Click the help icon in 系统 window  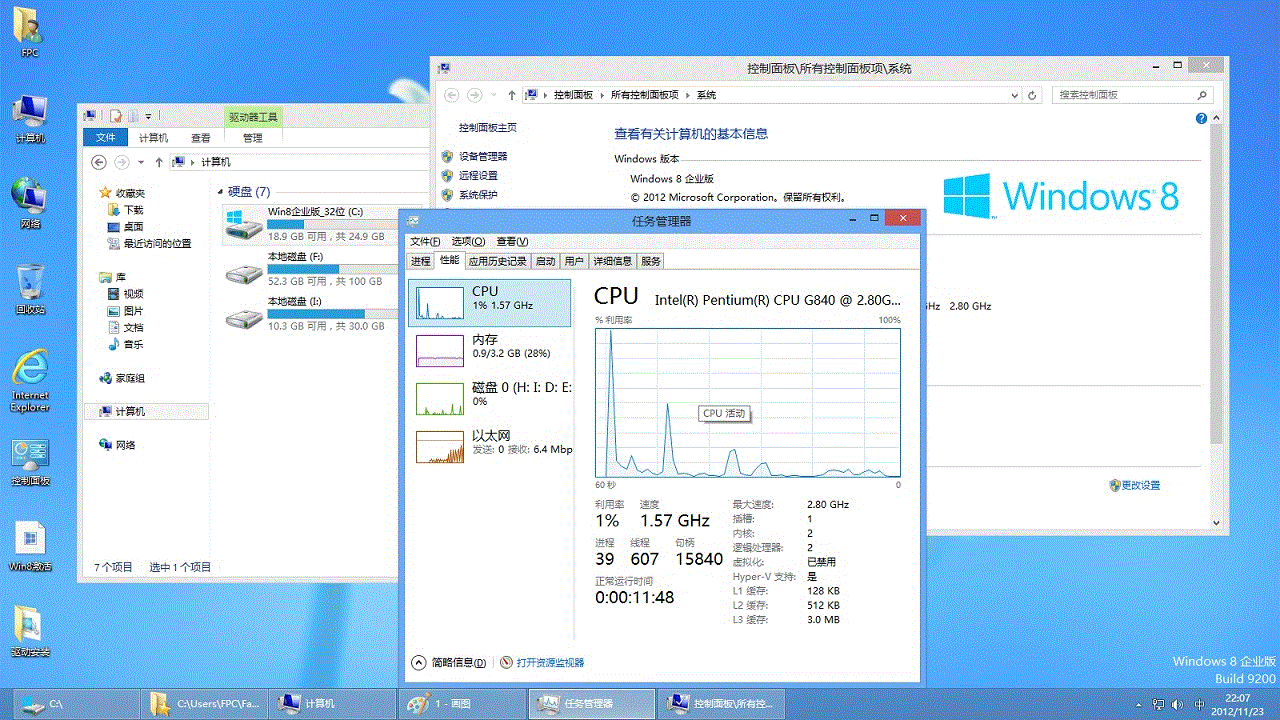[x=1202, y=118]
